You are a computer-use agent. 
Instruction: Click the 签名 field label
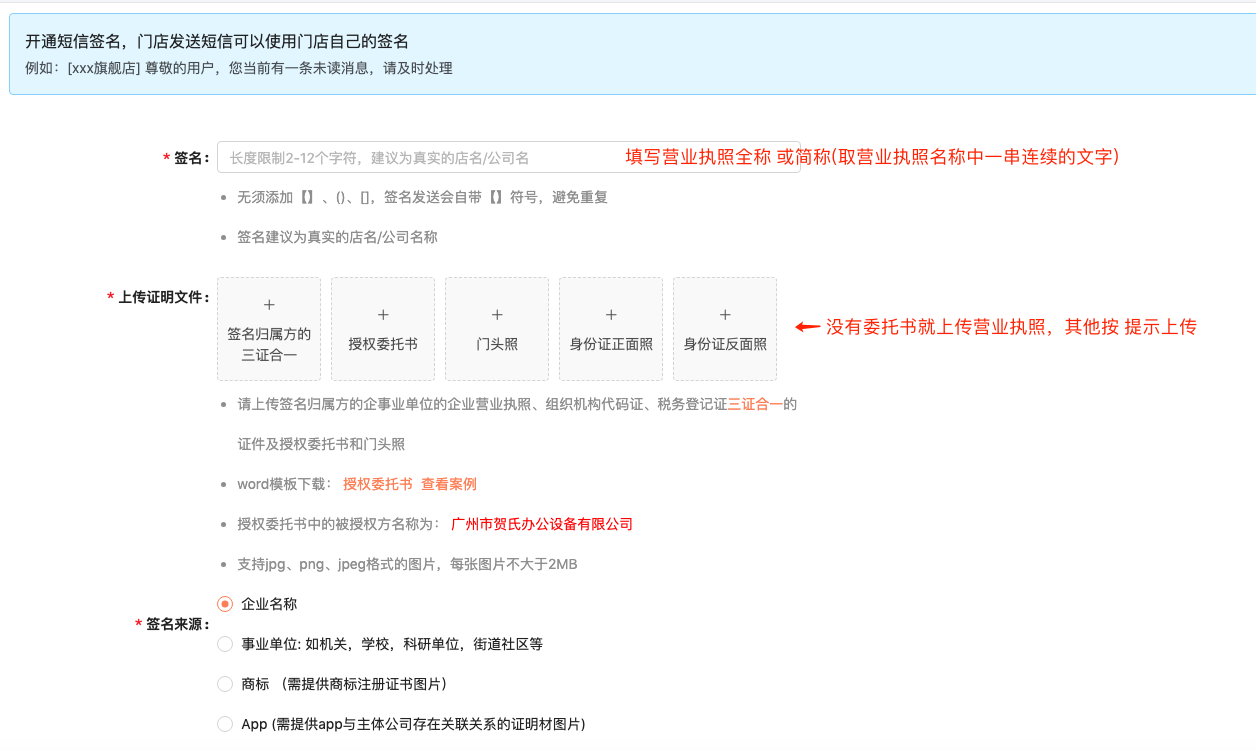190,158
